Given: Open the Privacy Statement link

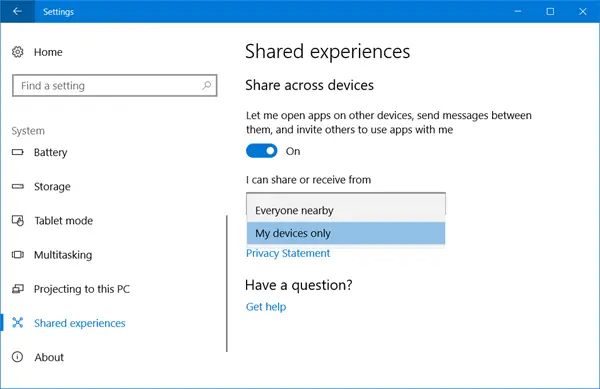Looking at the screenshot, I should coord(288,253).
